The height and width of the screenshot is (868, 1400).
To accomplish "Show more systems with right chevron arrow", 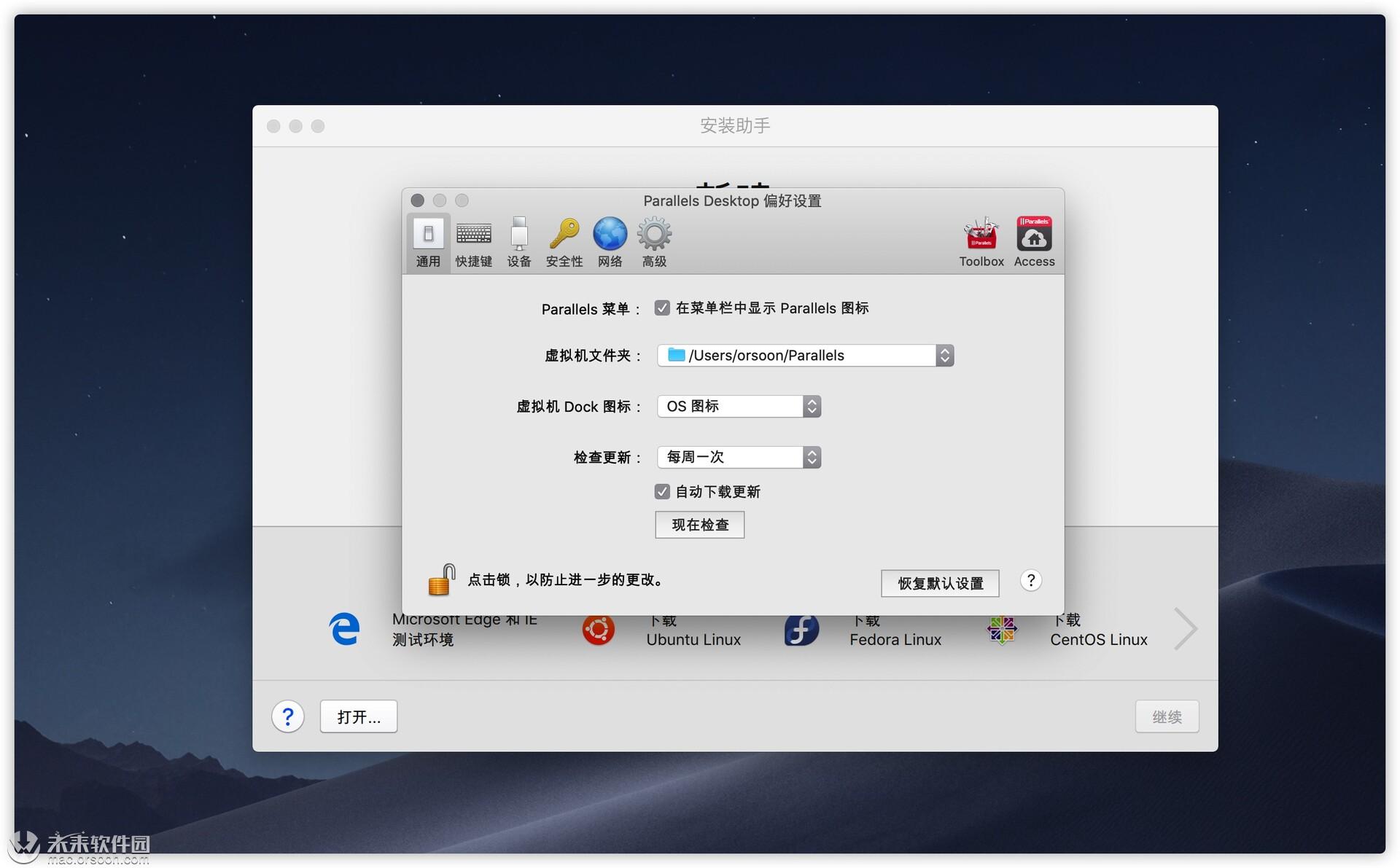I will click(1186, 629).
